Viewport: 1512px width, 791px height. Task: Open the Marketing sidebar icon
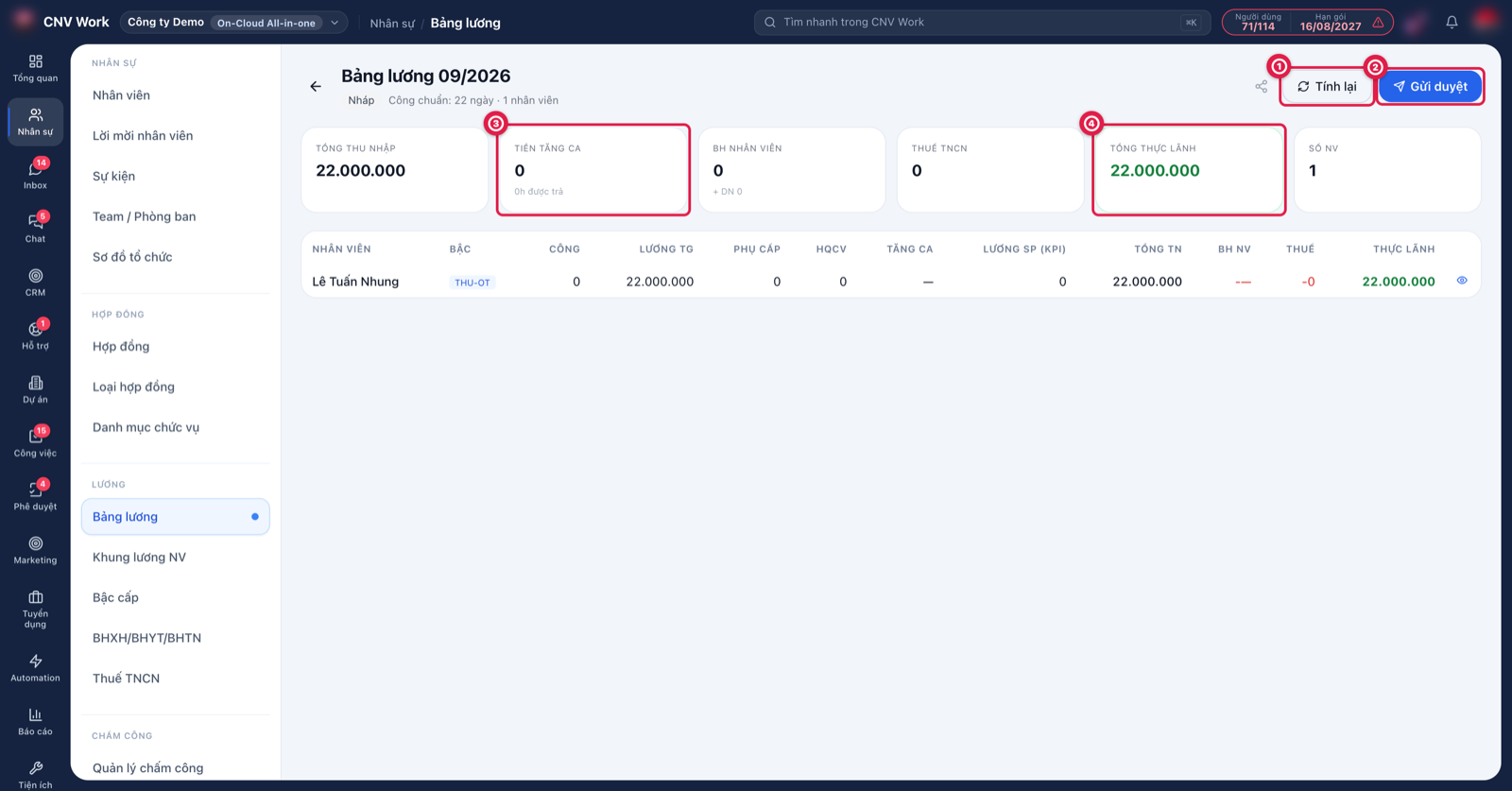[35, 550]
